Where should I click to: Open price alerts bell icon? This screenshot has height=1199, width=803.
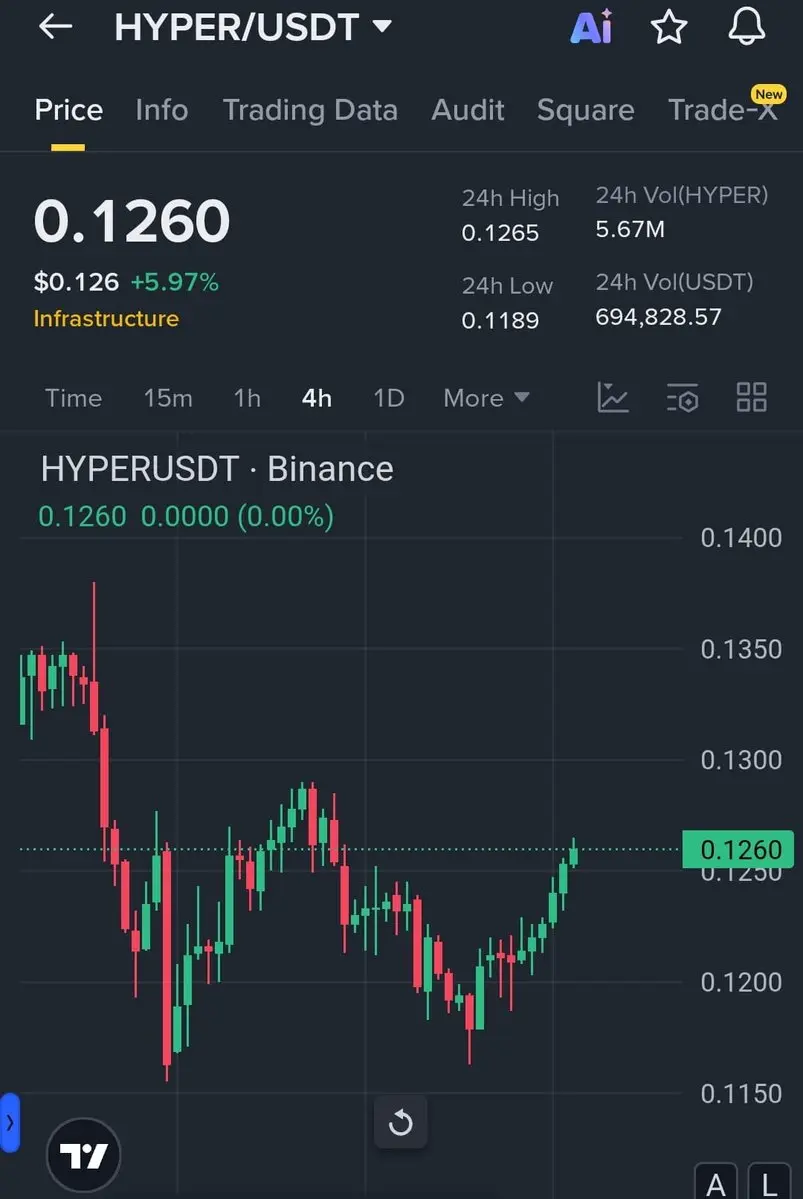[746, 27]
